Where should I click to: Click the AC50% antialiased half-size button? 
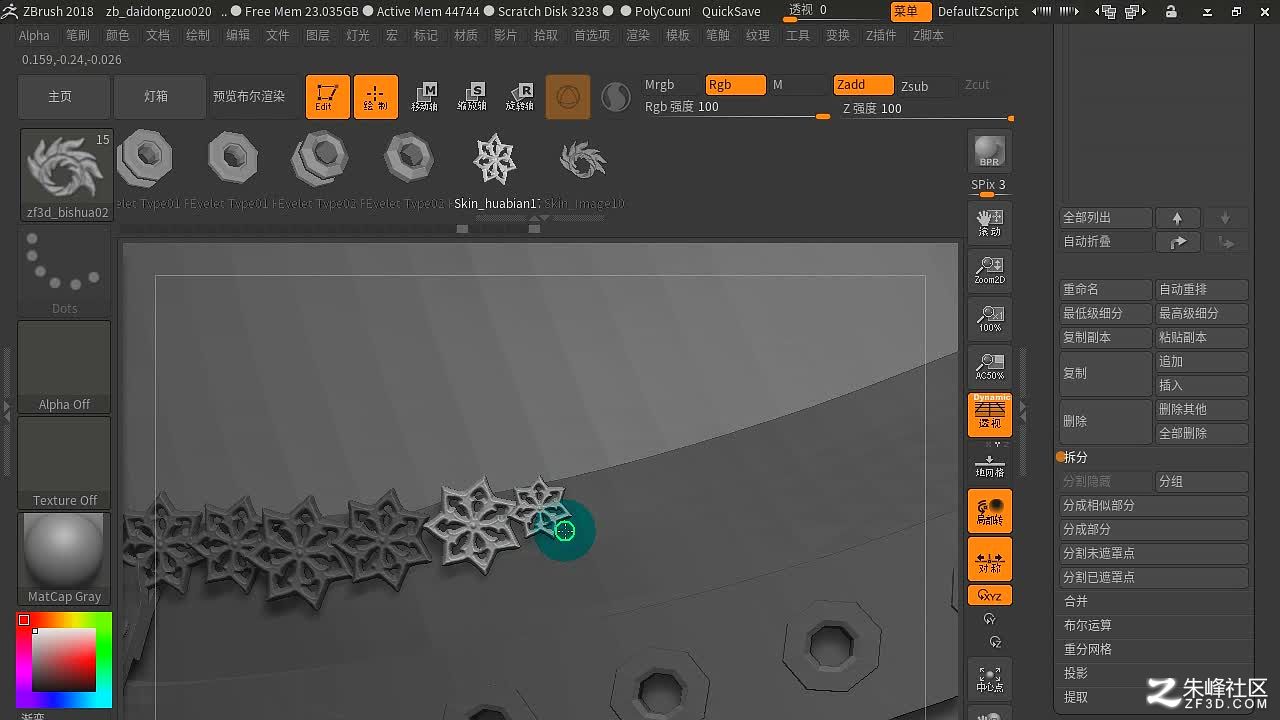click(x=989, y=367)
